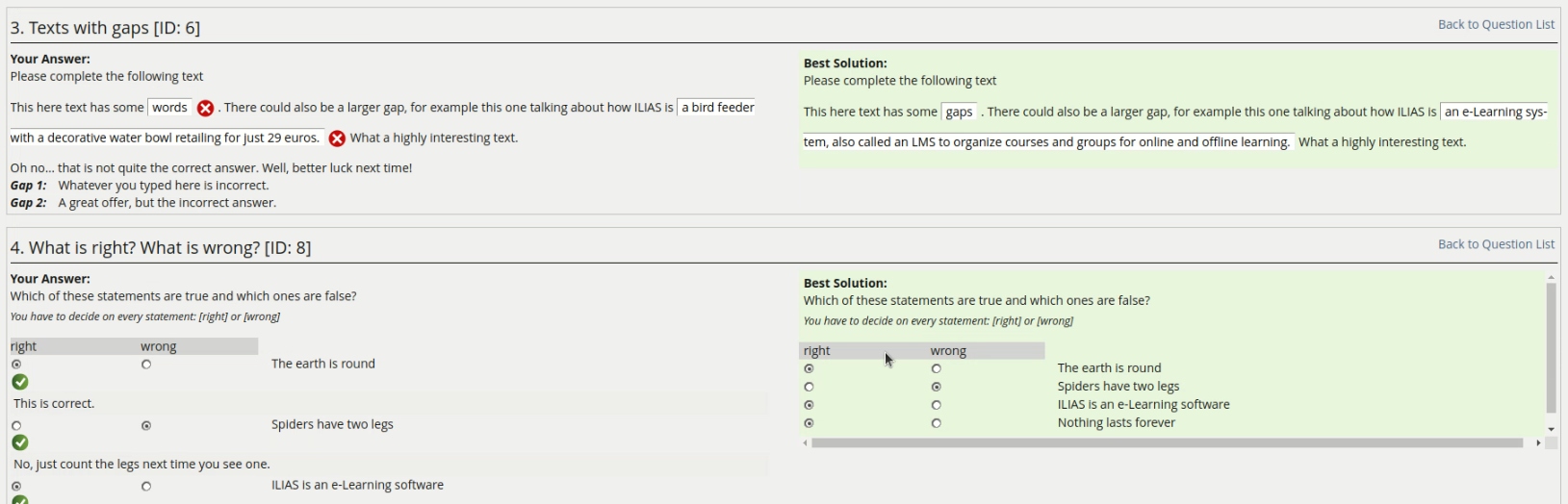The width and height of the screenshot is (1568, 504).
Task: Select 'right' for 'Spiders have two legs' in Your Answer
Action: click(x=16, y=425)
